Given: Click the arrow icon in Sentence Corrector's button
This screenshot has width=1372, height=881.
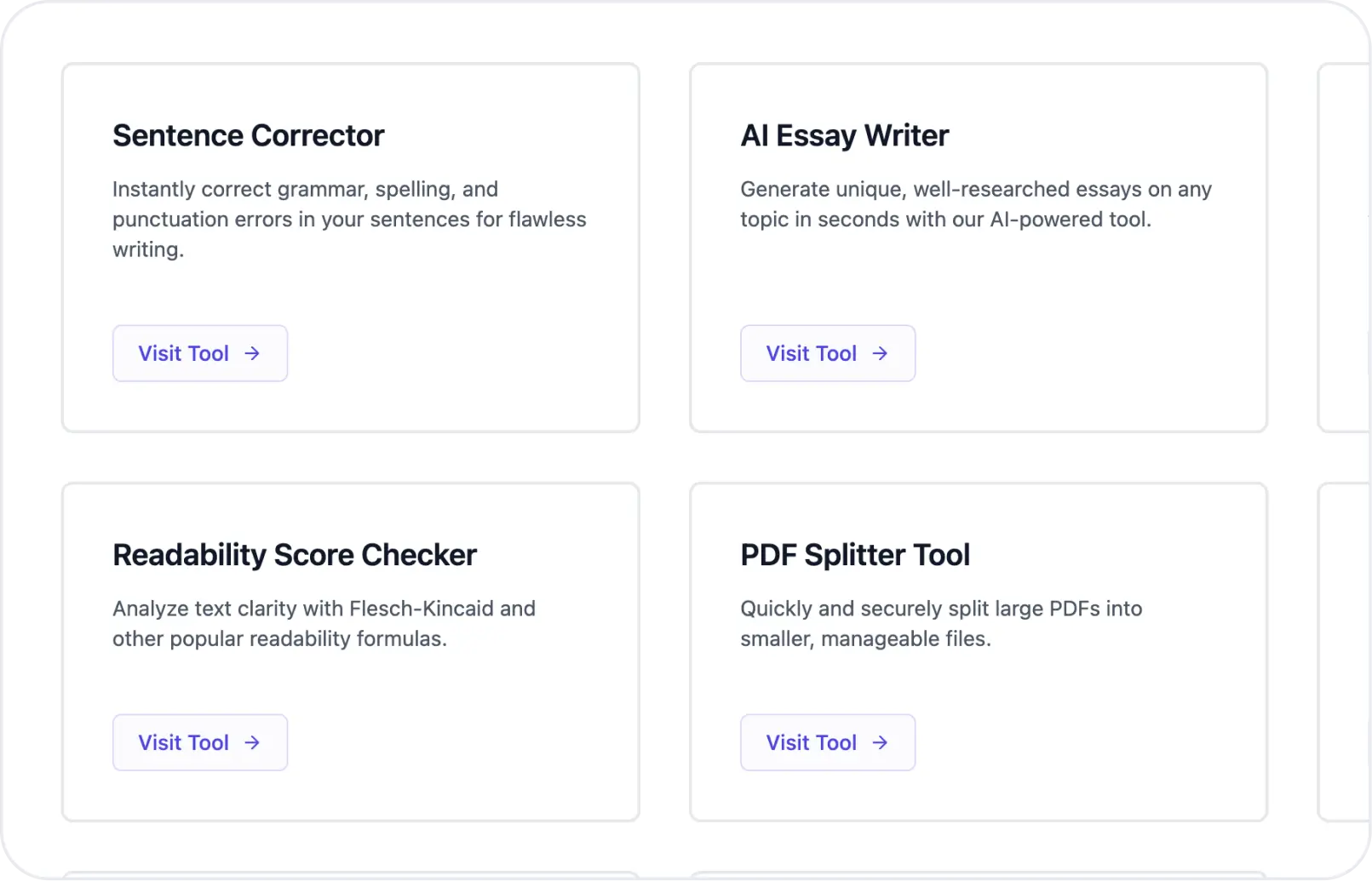Looking at the screenshot, I should [x=254, y=353].
